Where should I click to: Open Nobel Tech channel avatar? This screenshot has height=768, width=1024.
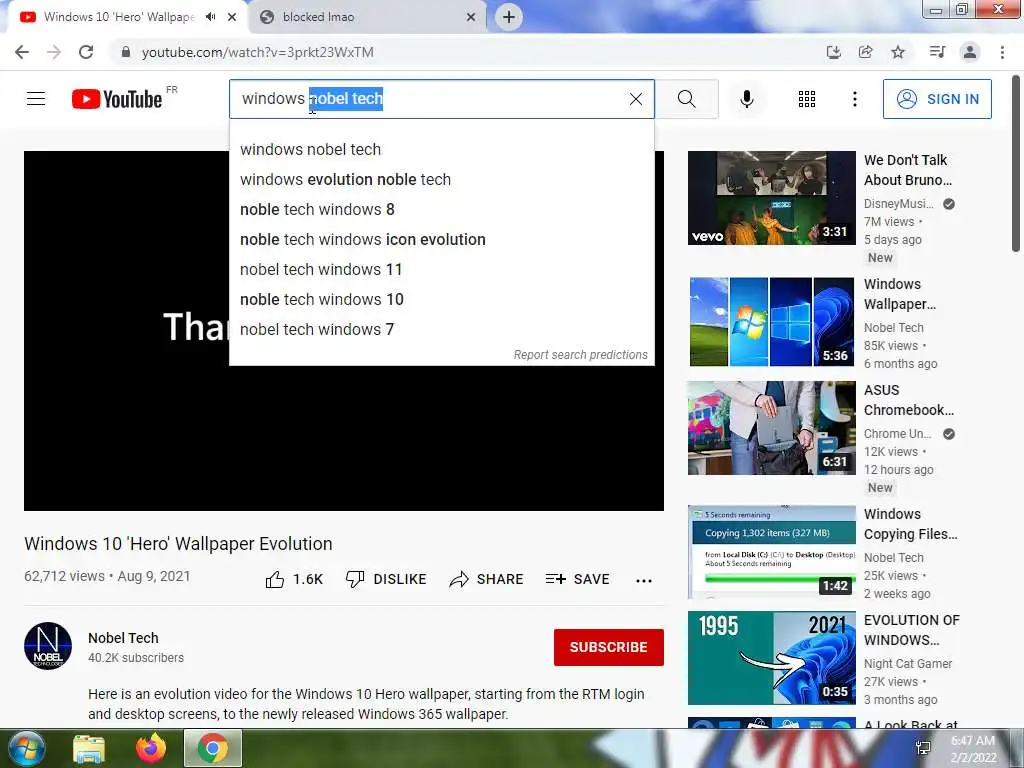(x=48, y=646)
